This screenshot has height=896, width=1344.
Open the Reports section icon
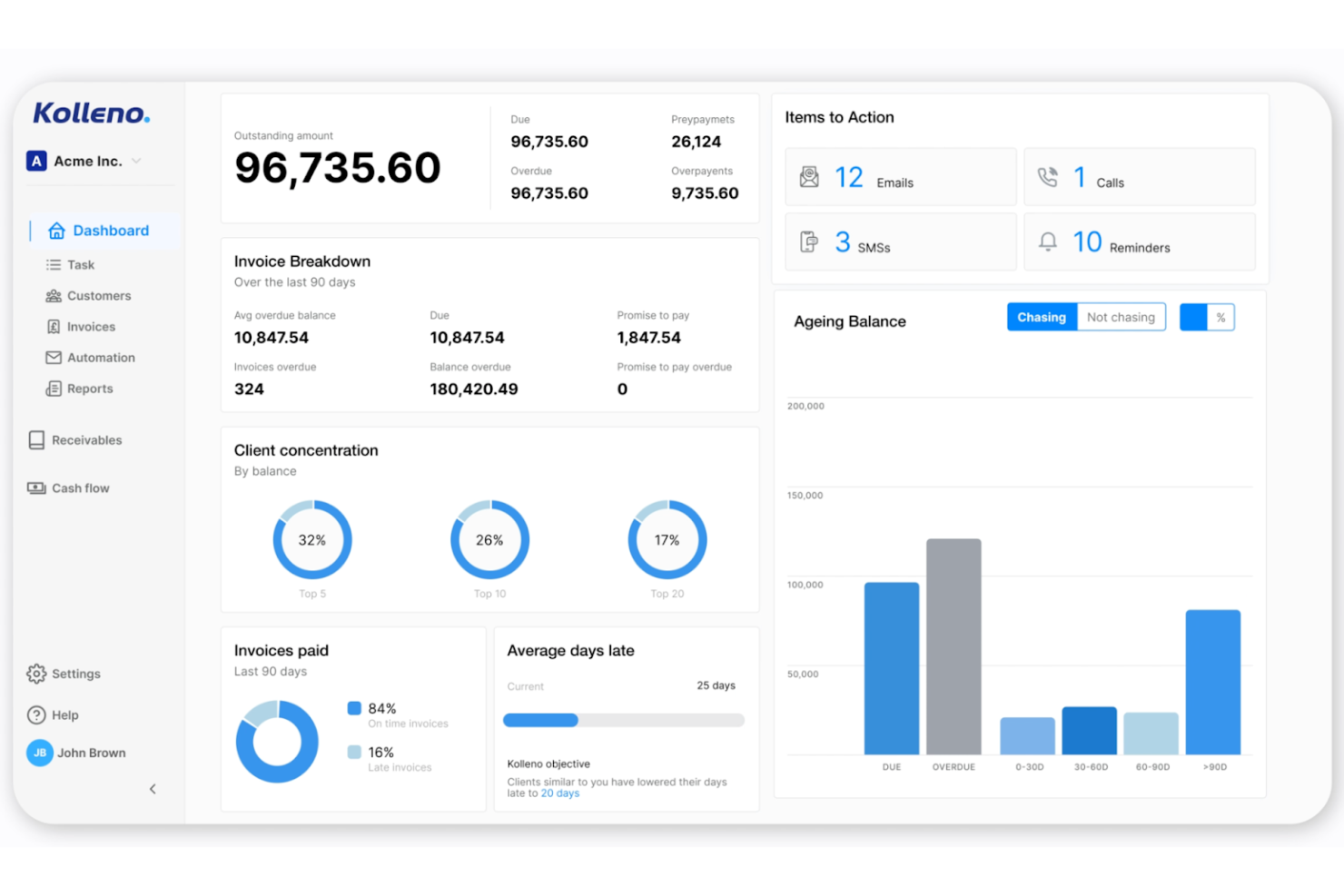(x=53, y=388)
